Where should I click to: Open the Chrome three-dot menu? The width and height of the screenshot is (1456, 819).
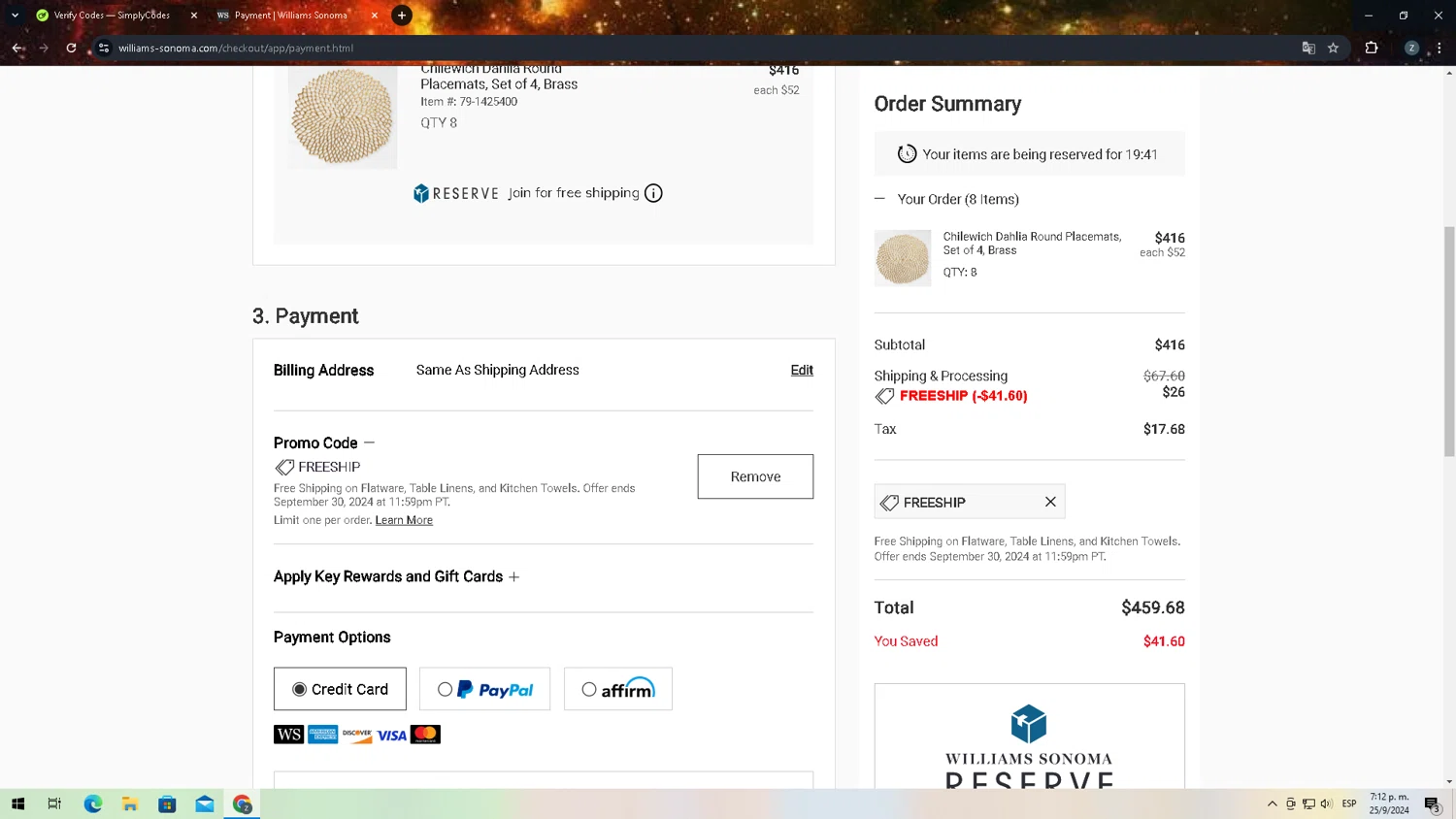[x=1439, y=48]
